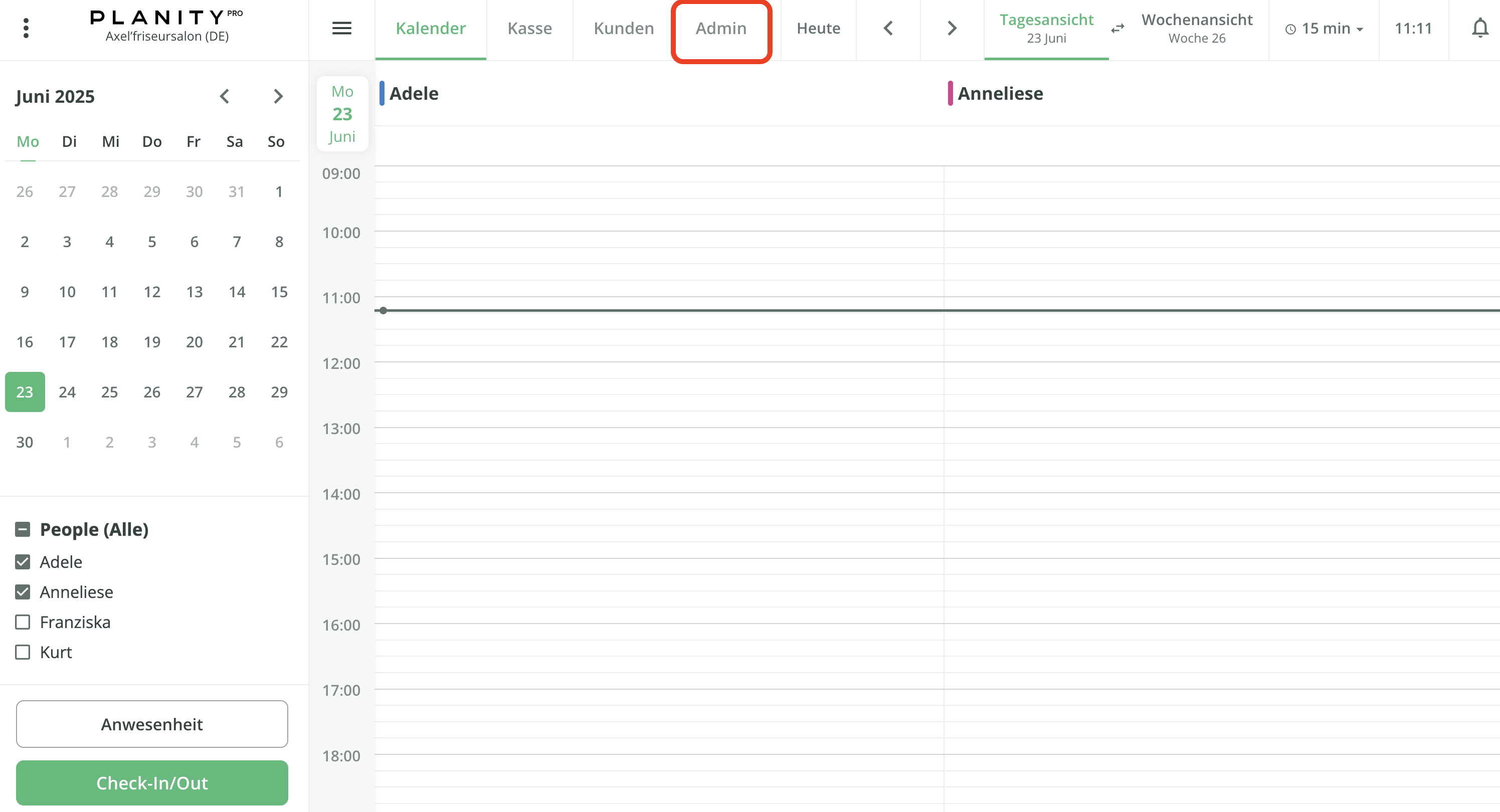The image size is (1500, 812).
Task: Open the three-dot options menu
Action: (x=26, y=28)
